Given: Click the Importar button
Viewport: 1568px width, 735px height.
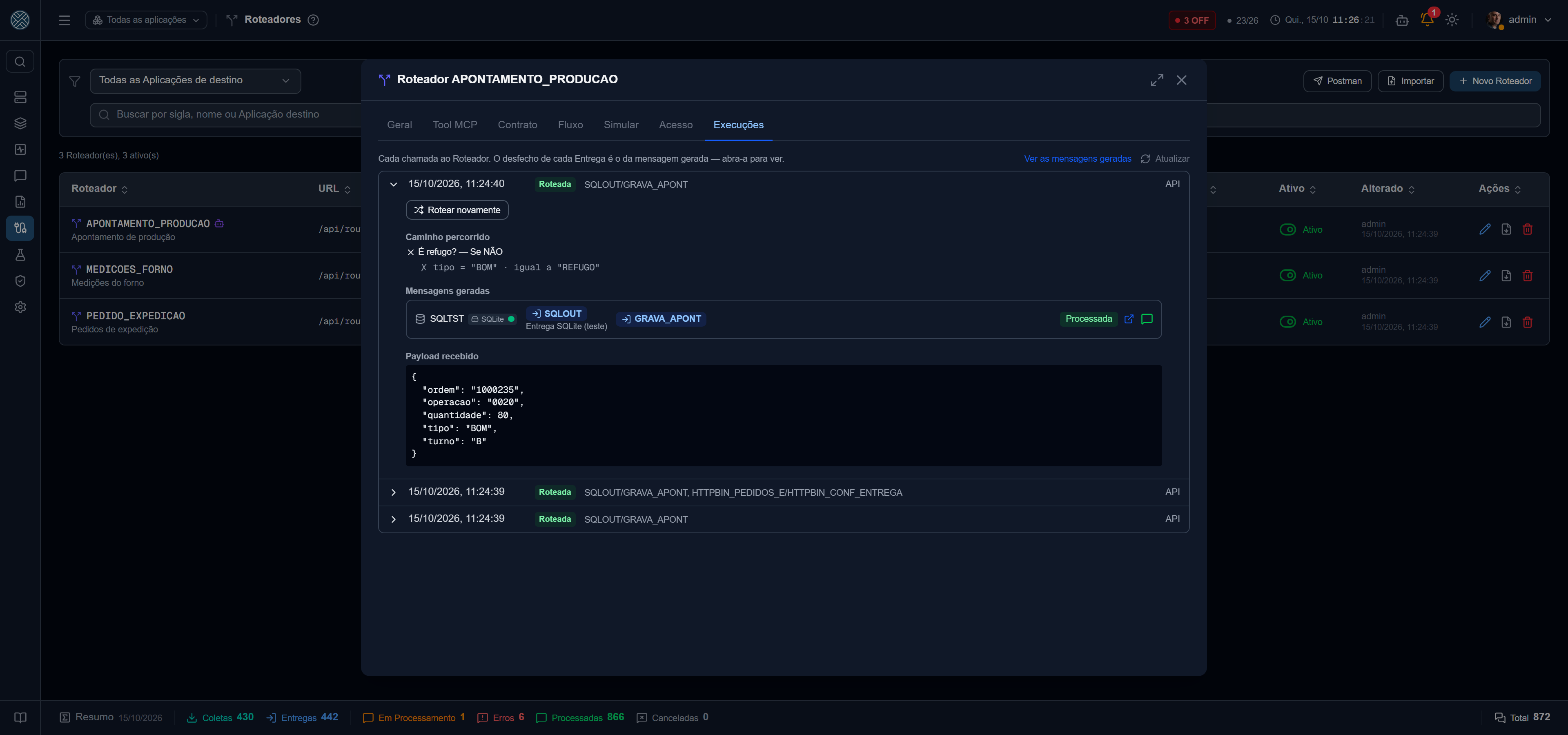Looking at the screenshot, I should click(1410, 81).
